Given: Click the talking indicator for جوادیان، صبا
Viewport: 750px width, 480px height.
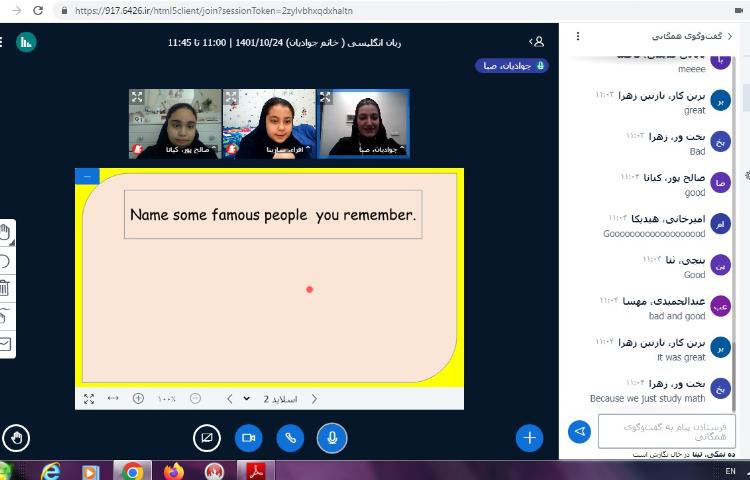Looking at the screenshot, I should (512, 65).
